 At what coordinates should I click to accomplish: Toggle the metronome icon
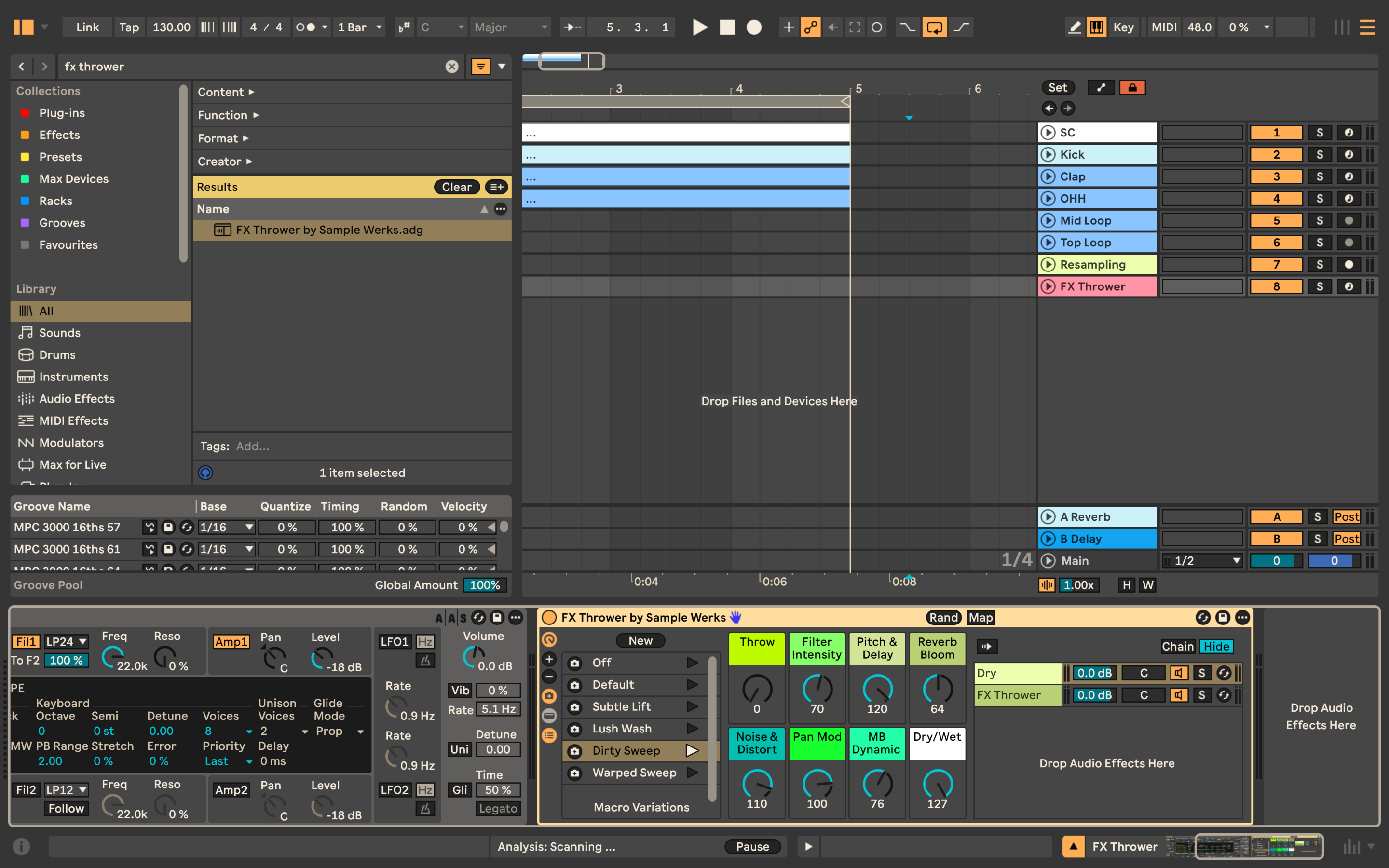click(305, 27)
